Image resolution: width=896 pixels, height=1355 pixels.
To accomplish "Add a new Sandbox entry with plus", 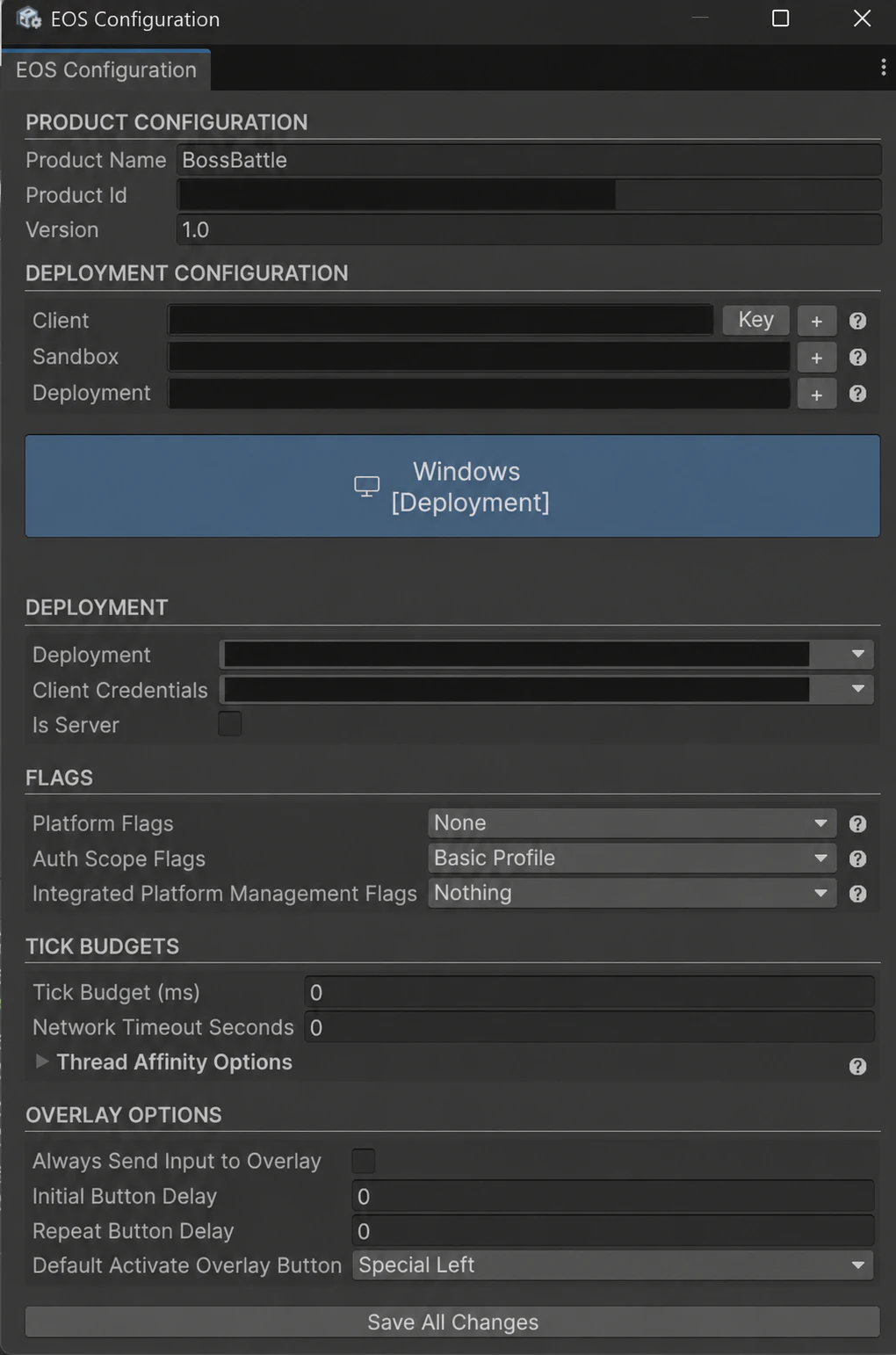I will (x=816, y=358).
